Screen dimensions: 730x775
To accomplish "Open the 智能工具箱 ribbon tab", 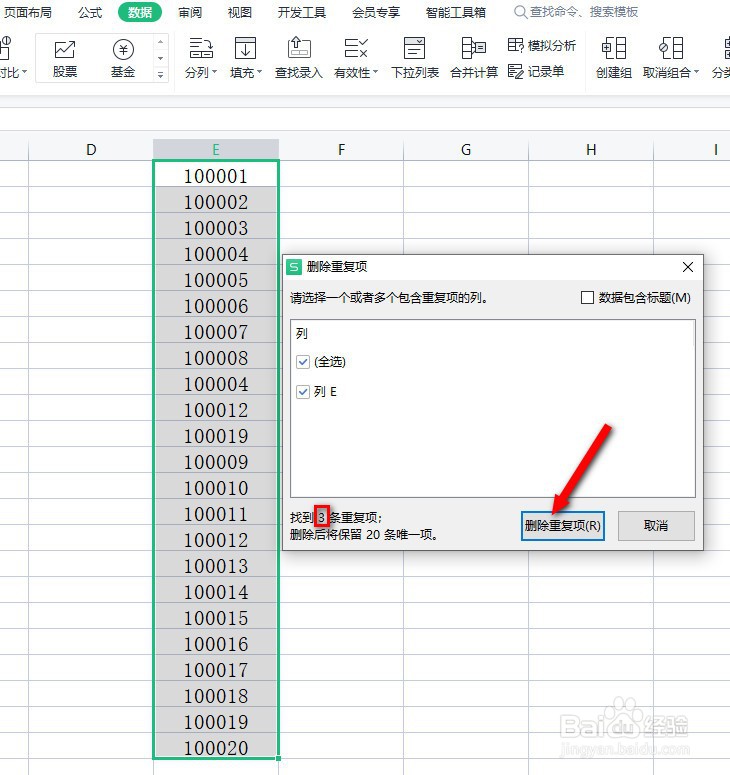I will [x=456, y=12].
